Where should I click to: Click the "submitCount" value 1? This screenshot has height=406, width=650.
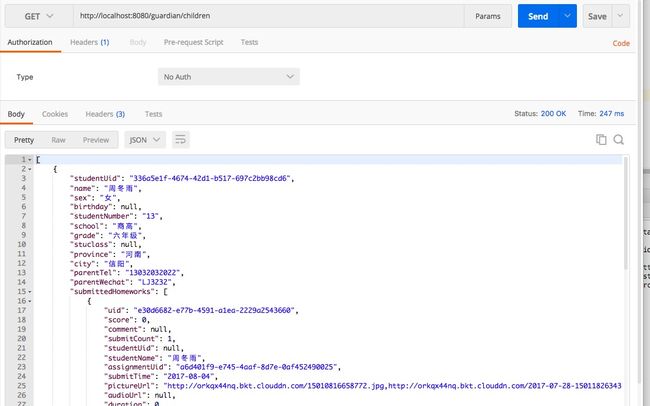(x=169, y=339)
